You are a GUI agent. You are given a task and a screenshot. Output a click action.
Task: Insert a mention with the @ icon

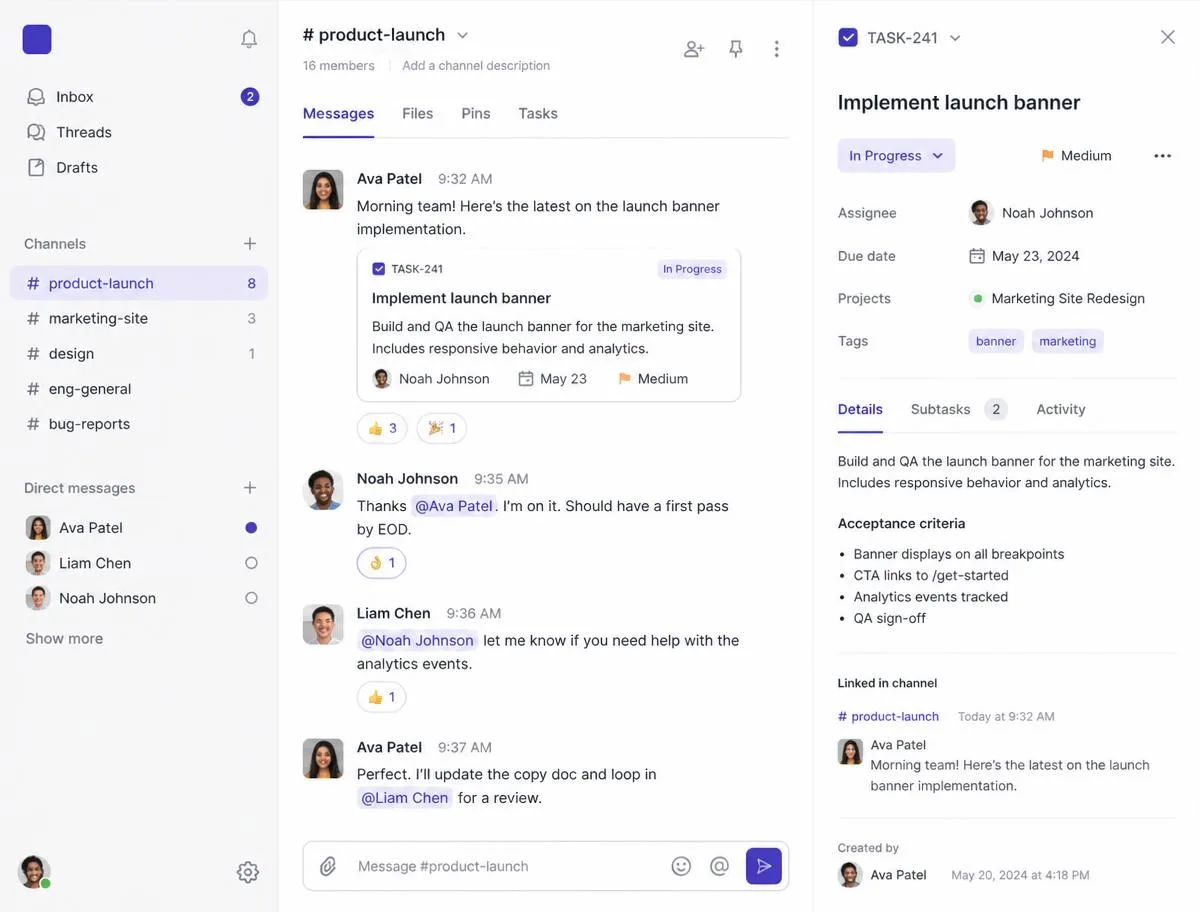[719, 866]
